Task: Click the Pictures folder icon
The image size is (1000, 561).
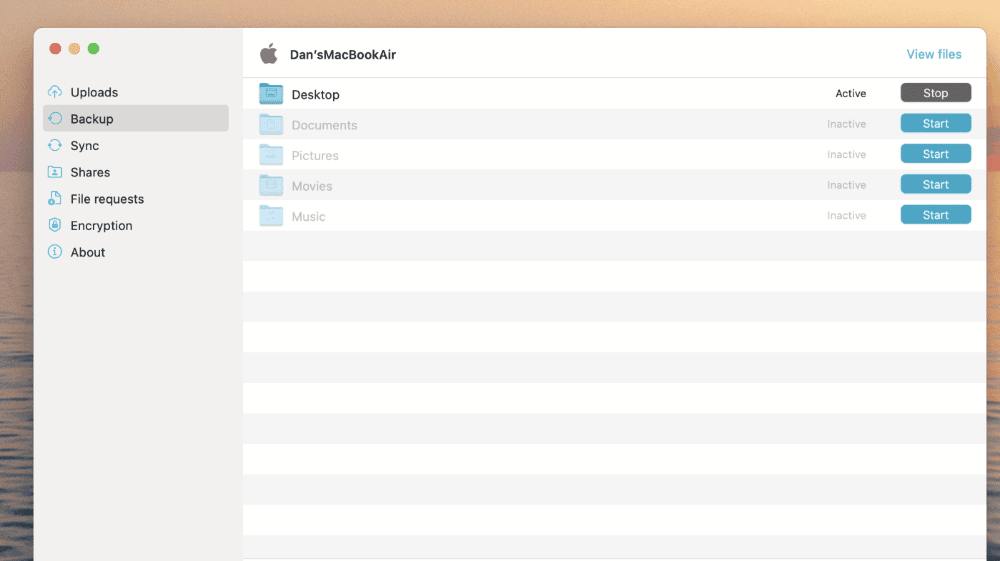Action: (271, 155)
